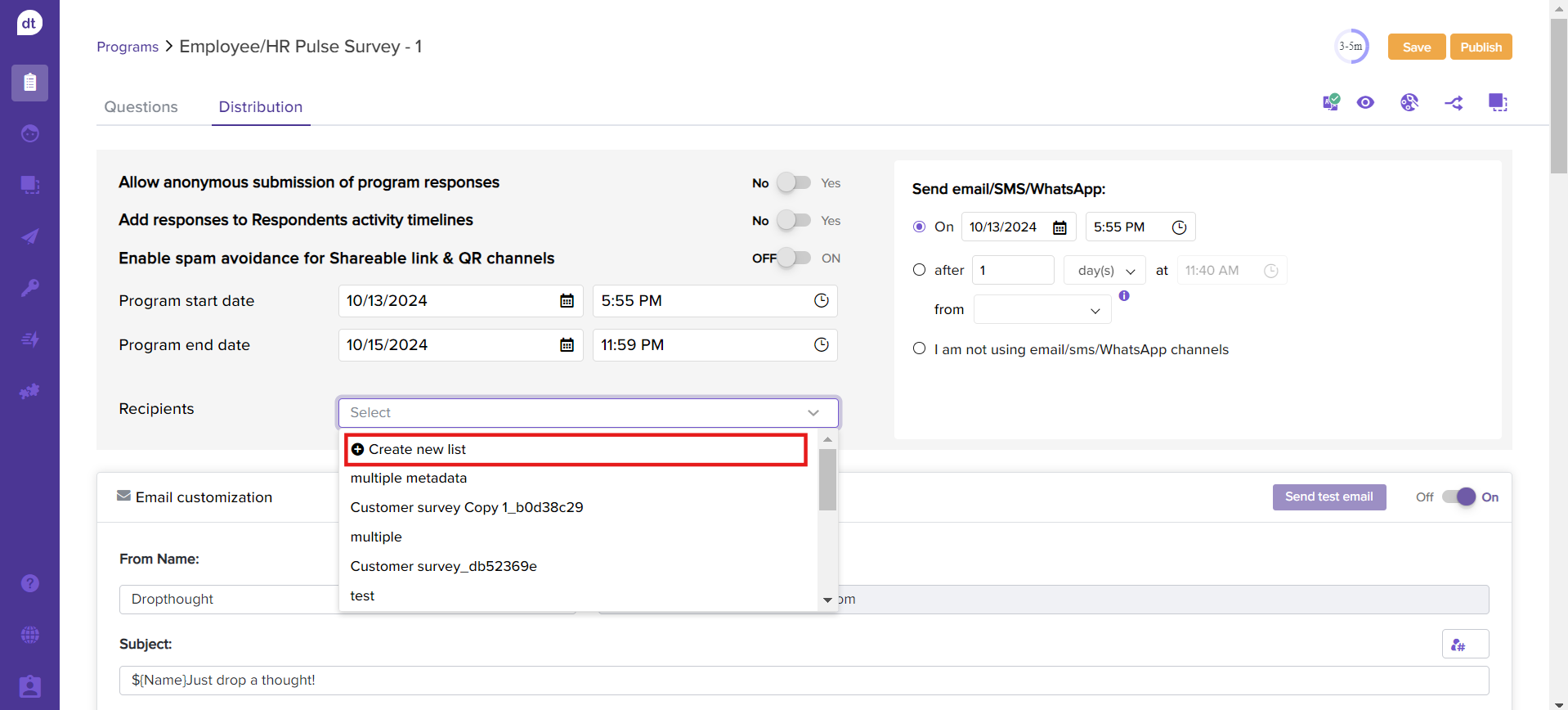Open calendar picker for Program end date
This screenshot has height=710, width=1568.
pyautogui.click(x=567, y=345)
